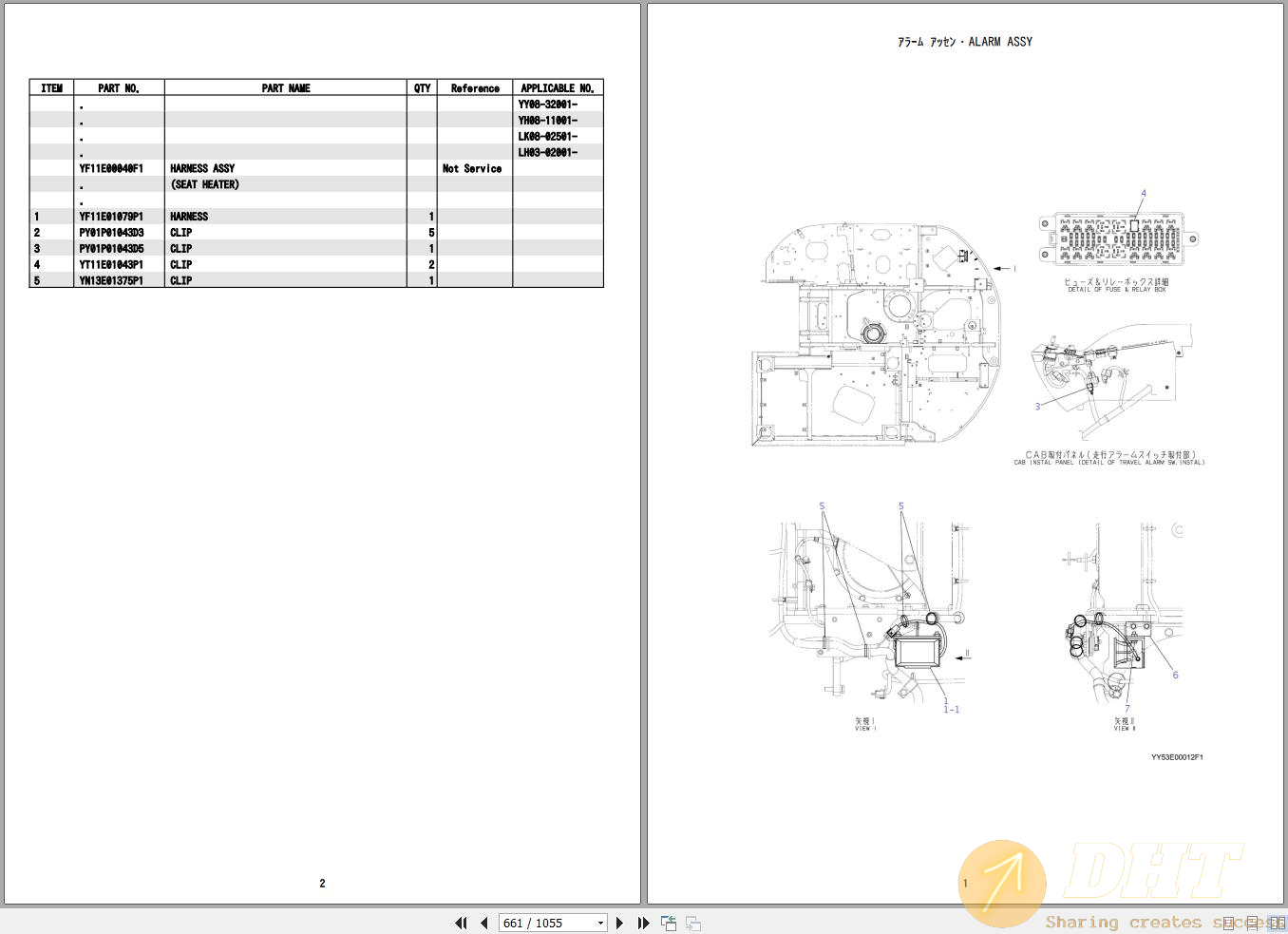Screen dimensions: 1288x934
Task: Click the PART NO. column header
Action: point(119,88)
